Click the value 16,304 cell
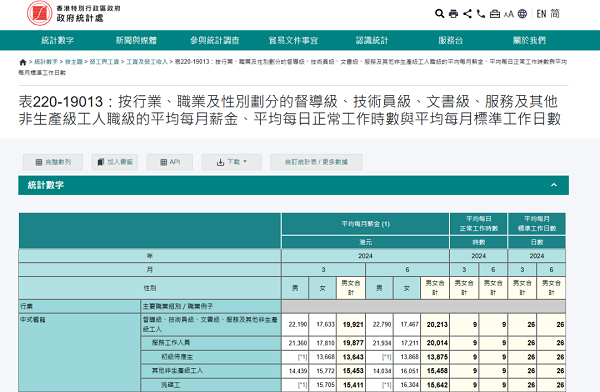 click(x=407, y=385)
